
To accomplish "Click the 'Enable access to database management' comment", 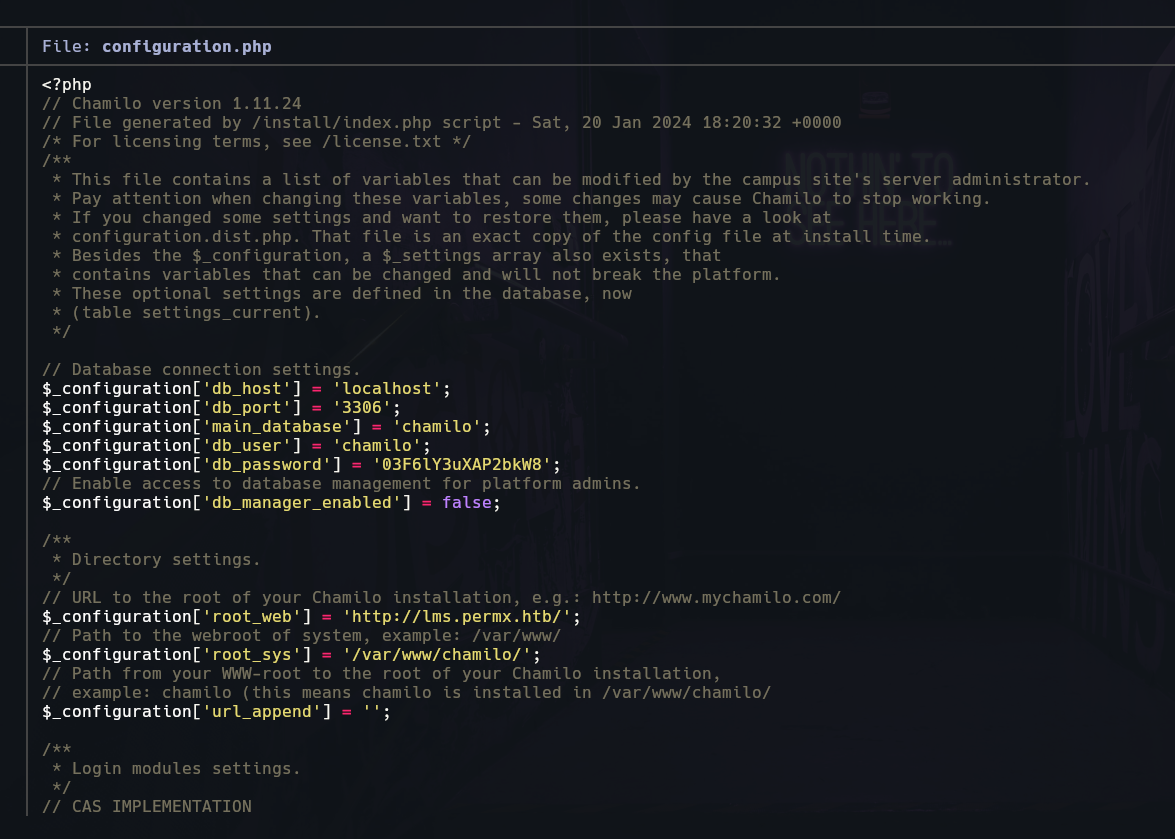I will point(342,484).
